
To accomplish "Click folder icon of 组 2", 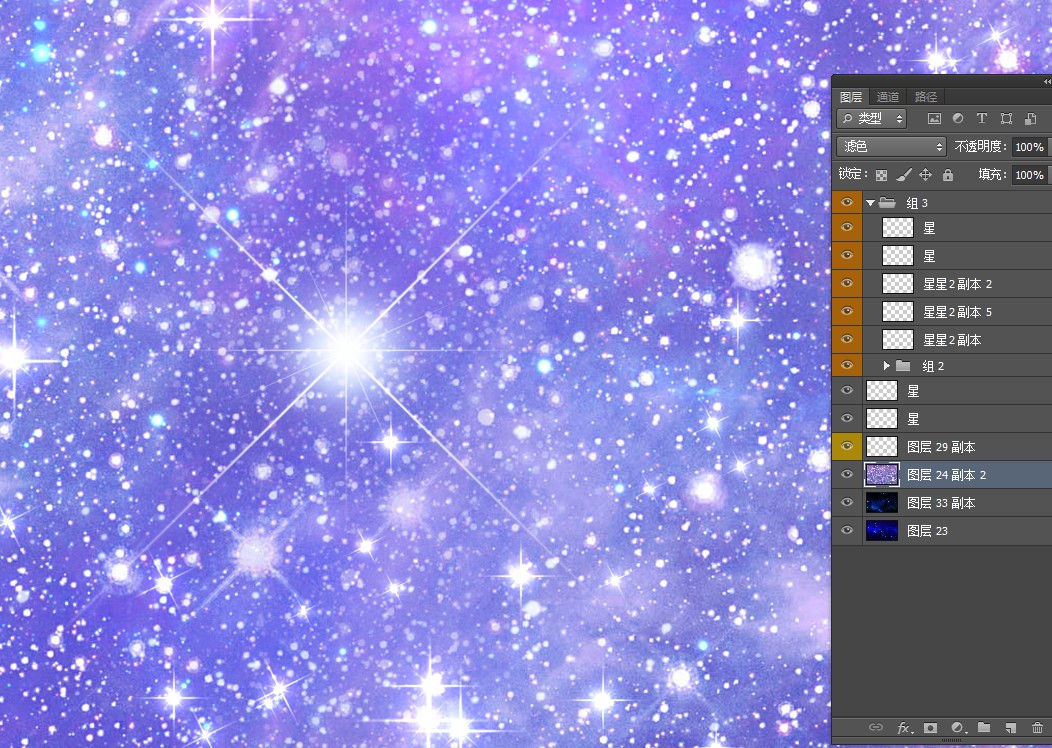I will [903, 366].
